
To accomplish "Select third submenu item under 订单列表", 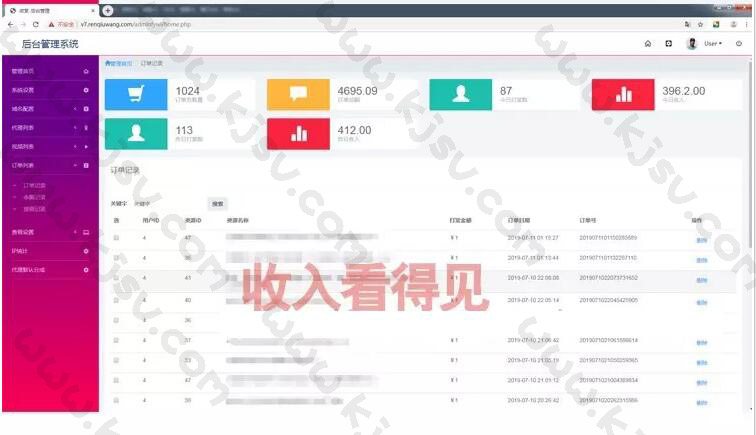I will coord(34,209).
